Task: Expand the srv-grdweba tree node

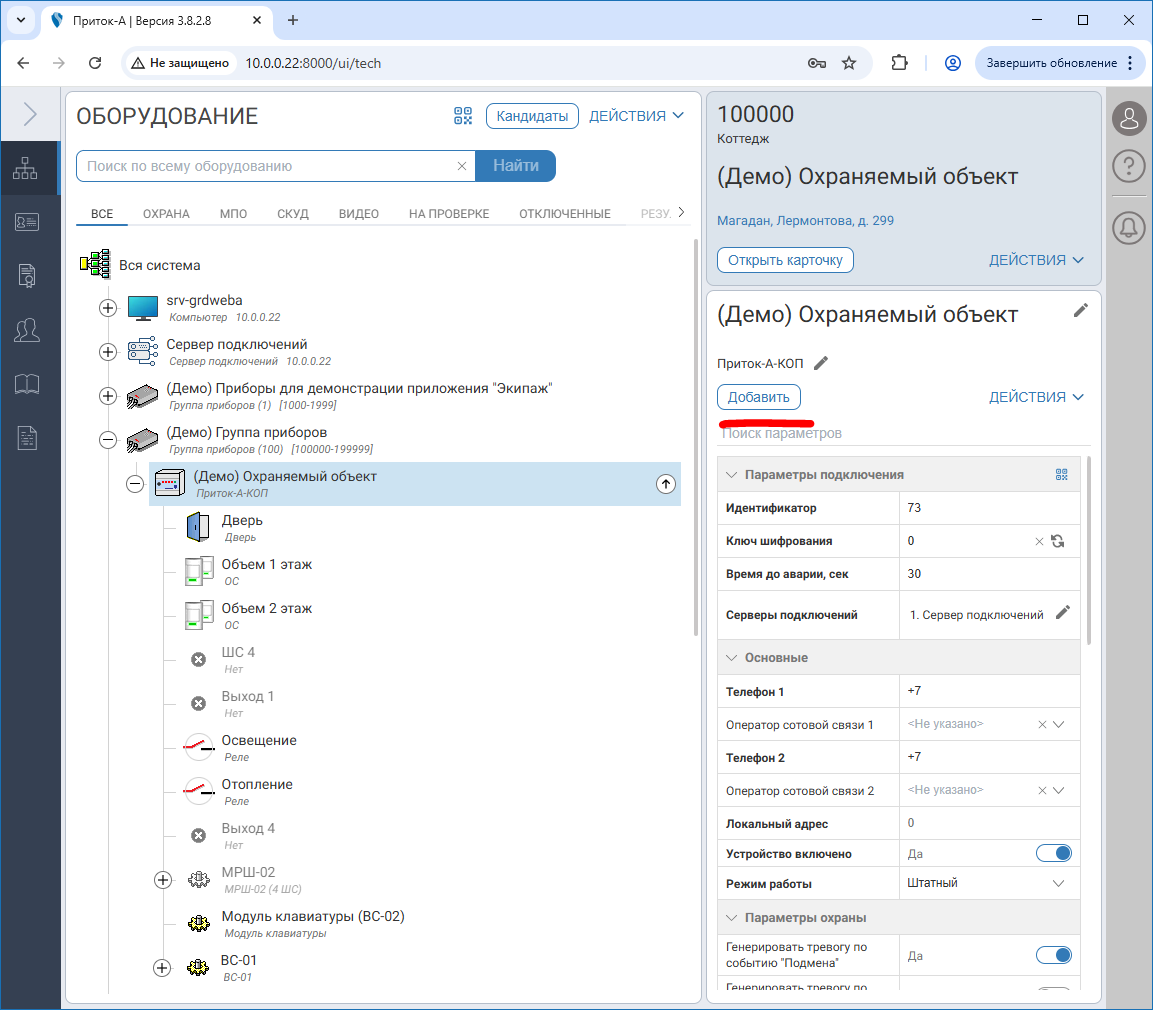Action: coord(108,308)
